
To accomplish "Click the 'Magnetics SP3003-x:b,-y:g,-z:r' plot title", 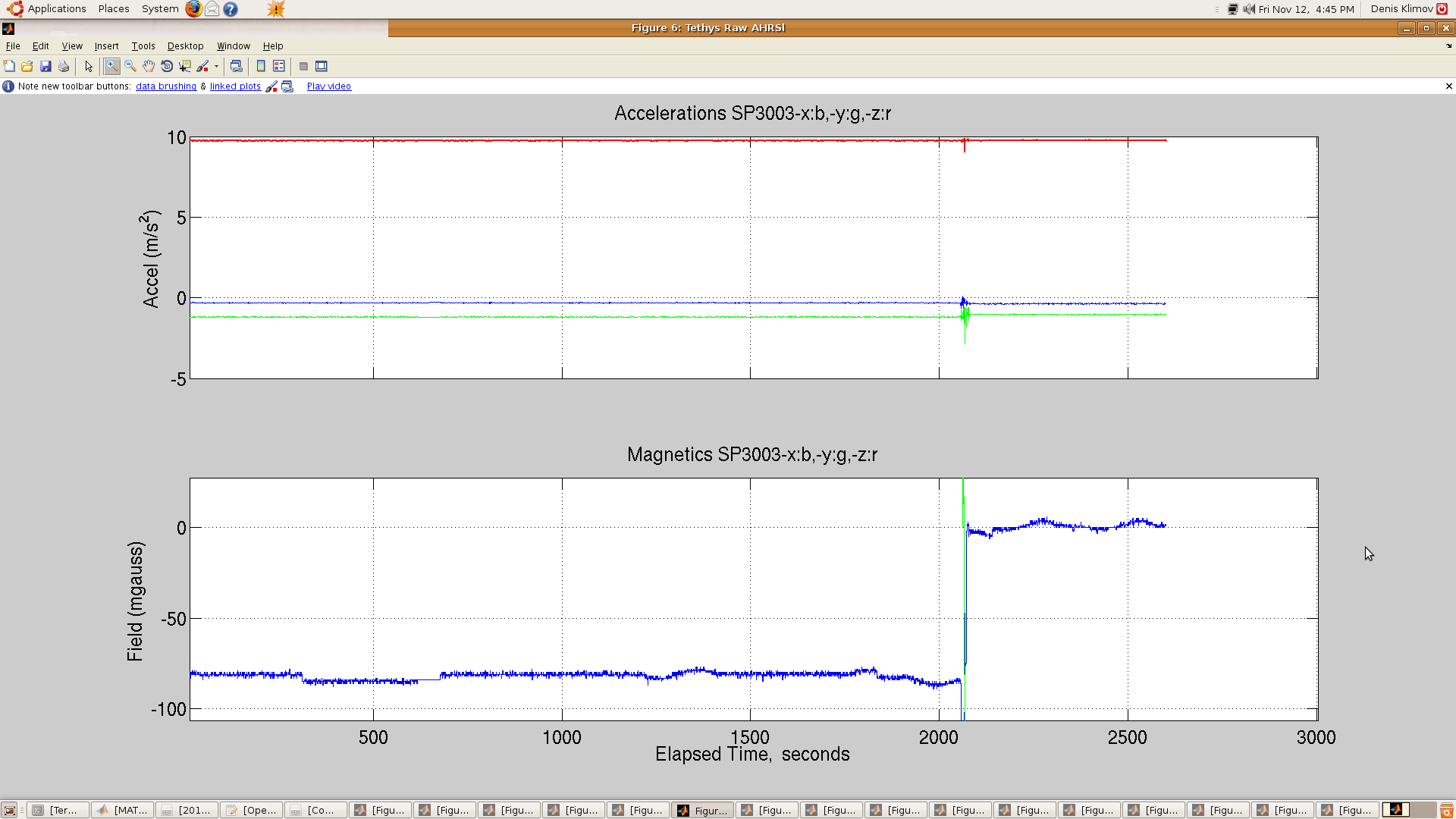I will coord(752,455).
